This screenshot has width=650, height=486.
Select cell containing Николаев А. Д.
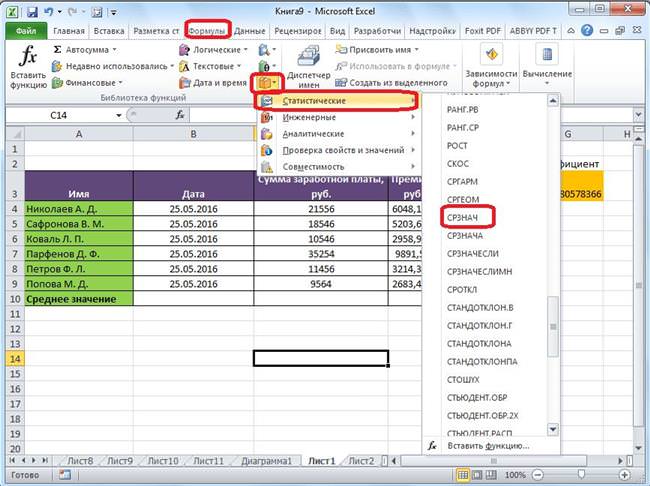click(x=79, y=209)
